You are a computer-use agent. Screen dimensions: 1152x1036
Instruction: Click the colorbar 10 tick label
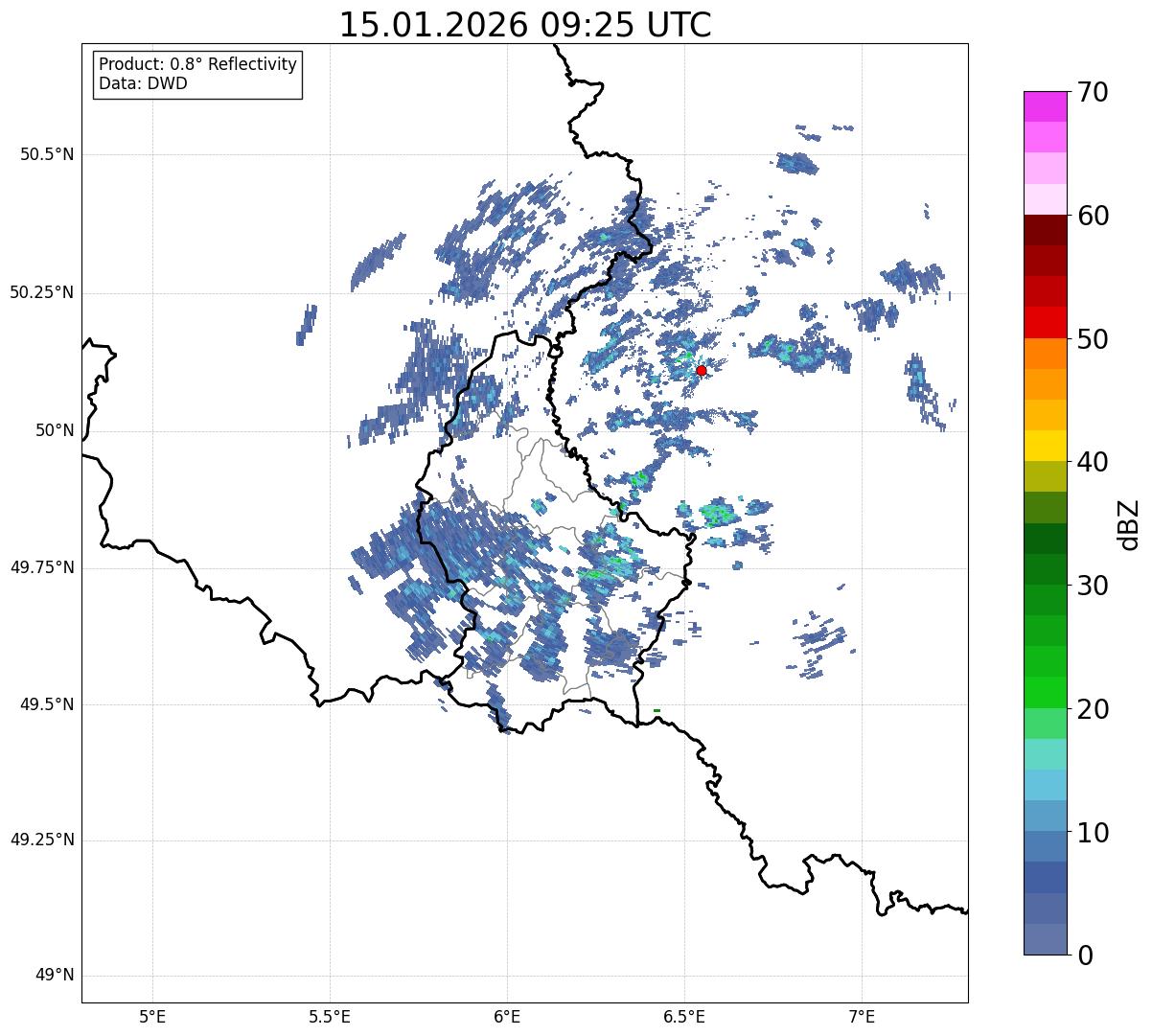(1093, 833)
